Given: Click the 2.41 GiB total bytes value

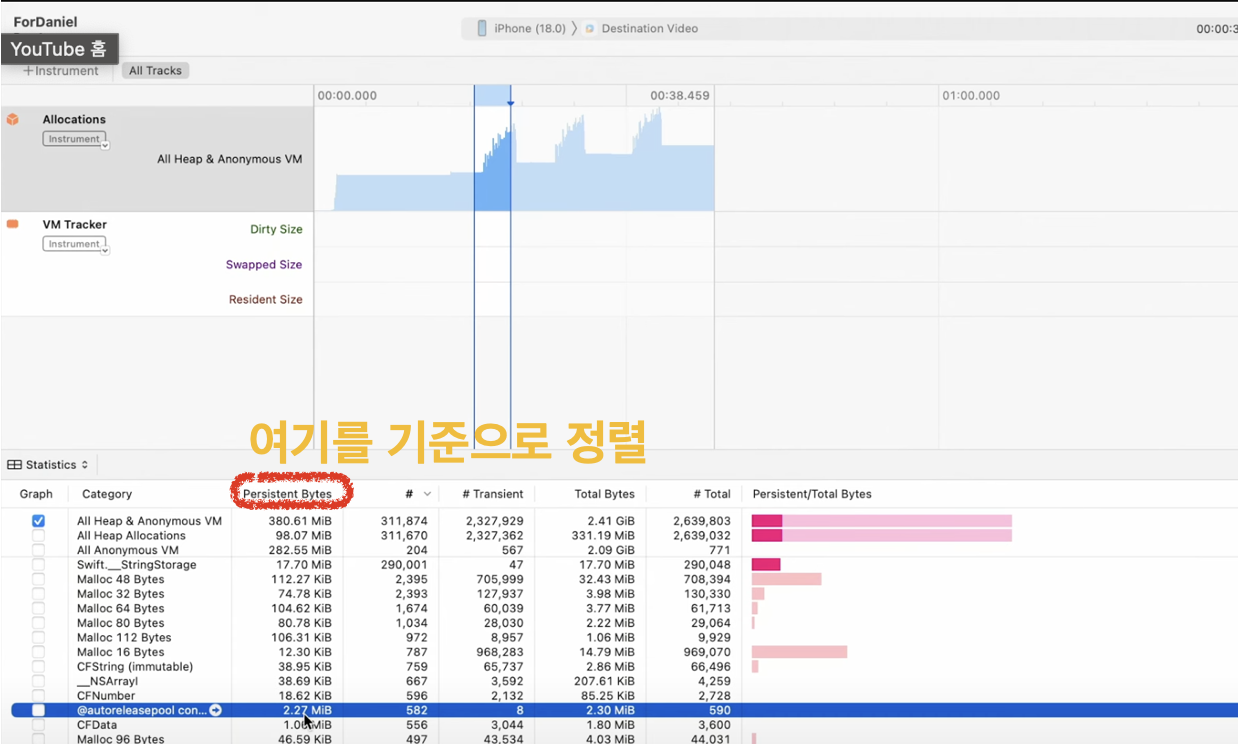Looking at the screenshot, I should pos(610,521).
